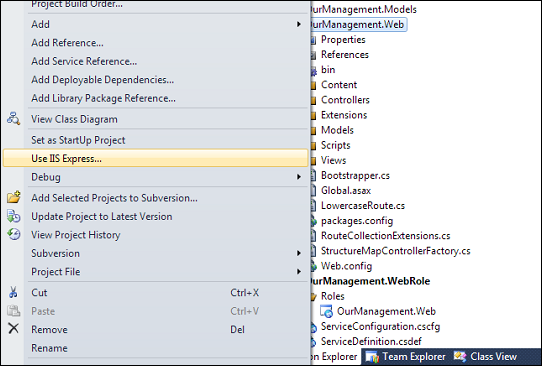Image resolution: width=542 pixels, height=366 pixels.
Task: Choose Add Selected Projects to Subversion
Action: click(x=114, y=198)
